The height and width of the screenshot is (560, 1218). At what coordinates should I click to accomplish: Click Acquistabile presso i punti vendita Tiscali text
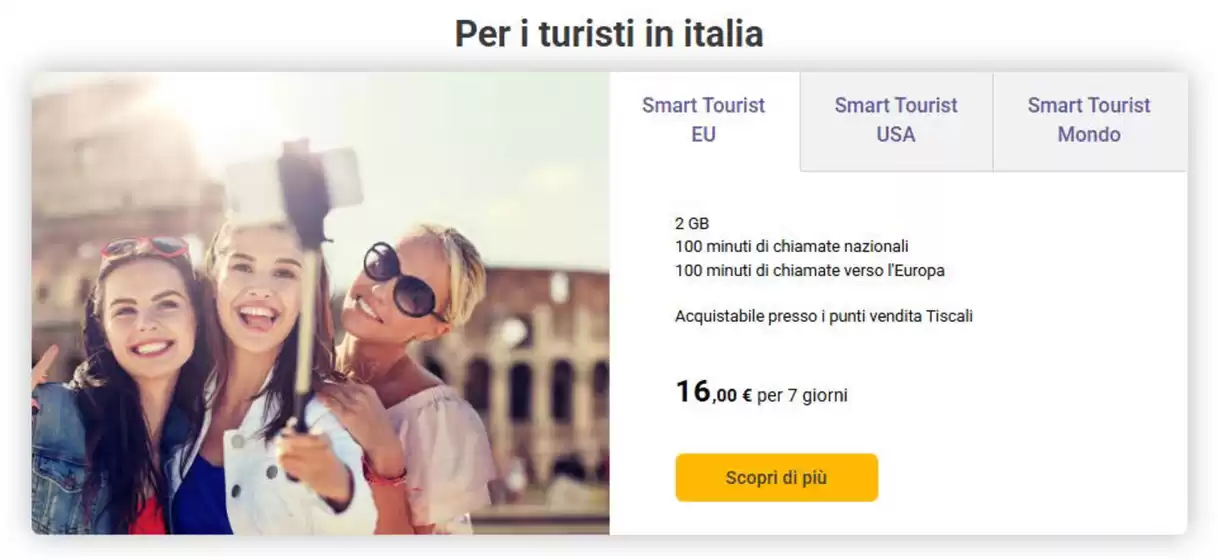pyautogui.click(x=823, y=316)
